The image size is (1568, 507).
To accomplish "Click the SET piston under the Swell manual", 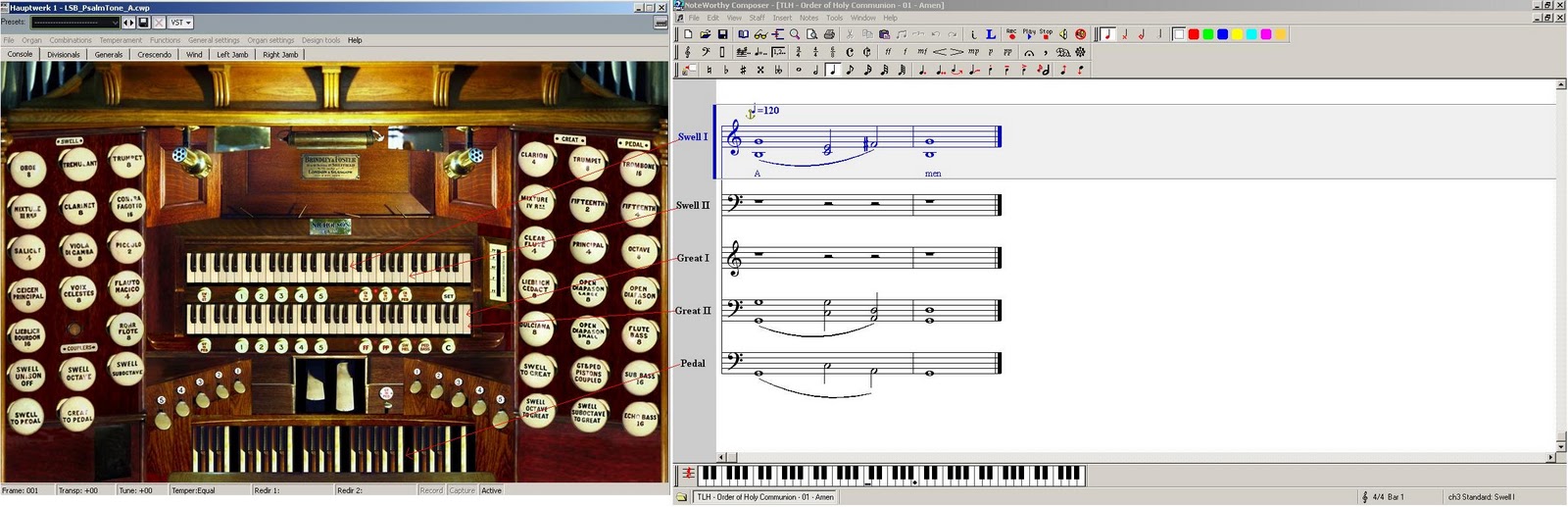I will pyautogui.click(x=449, y=295).
